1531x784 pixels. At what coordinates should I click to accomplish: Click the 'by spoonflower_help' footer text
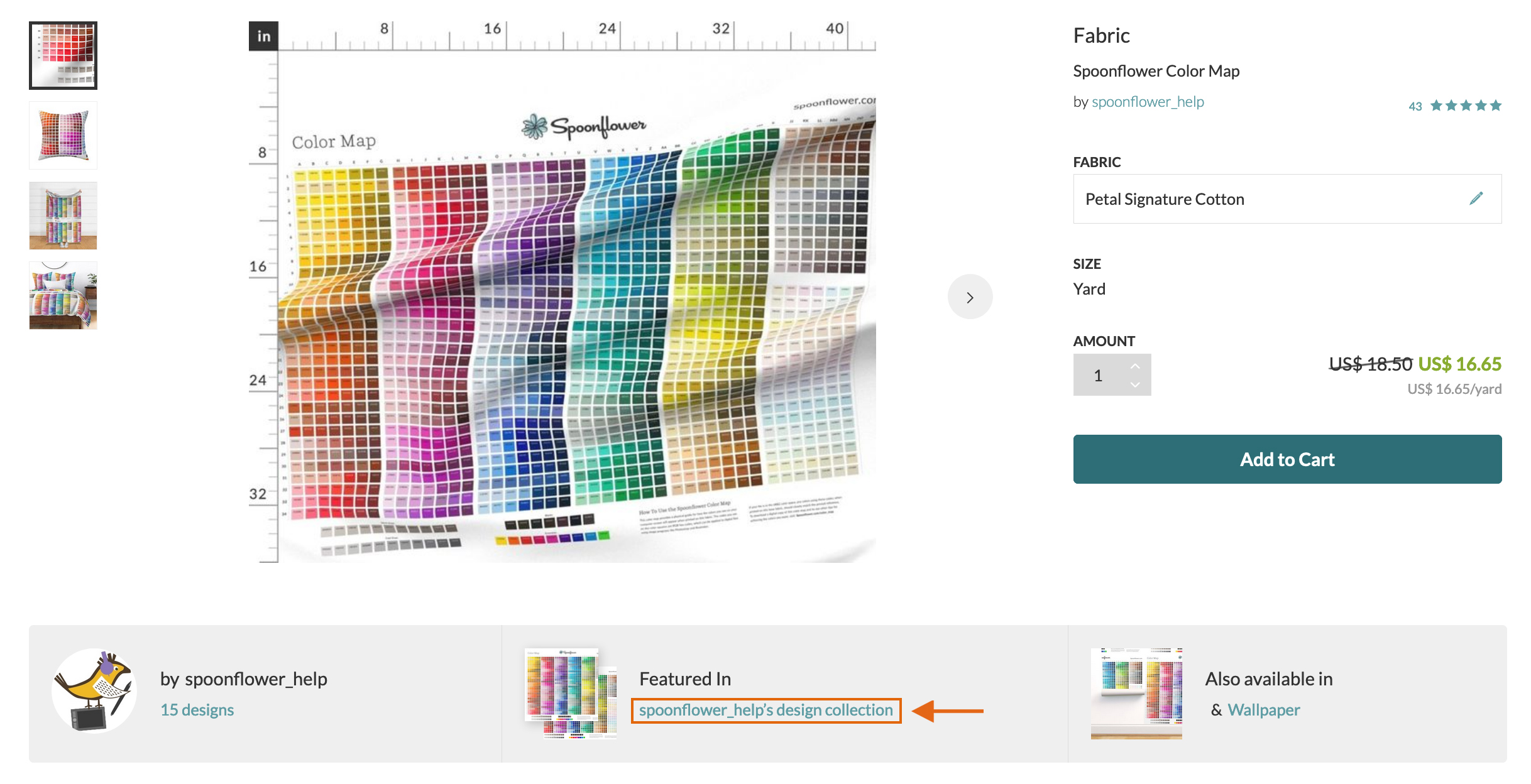(x=243, y=679)
